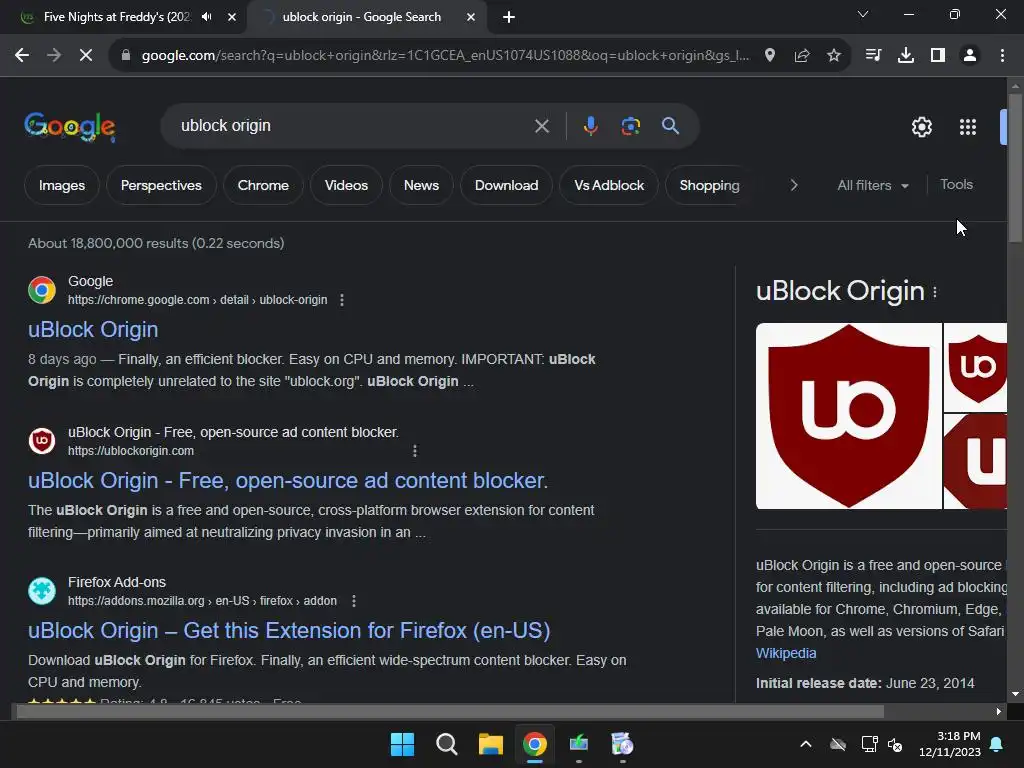Viewport: 1024px width, 768px height.
Task: Close the Five Nights at Freddy's tab
Action: (232, 17)
